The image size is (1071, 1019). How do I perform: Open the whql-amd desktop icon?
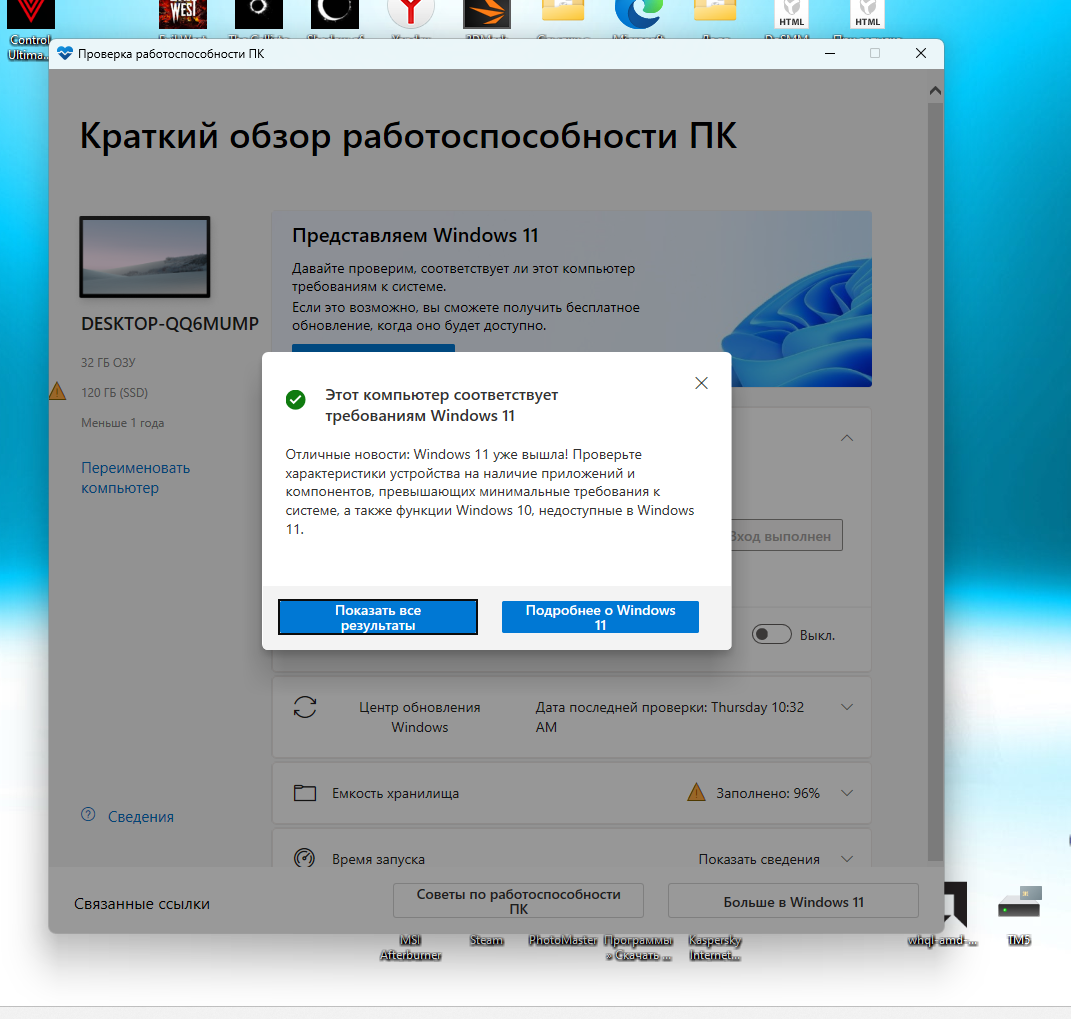(956, 903)
